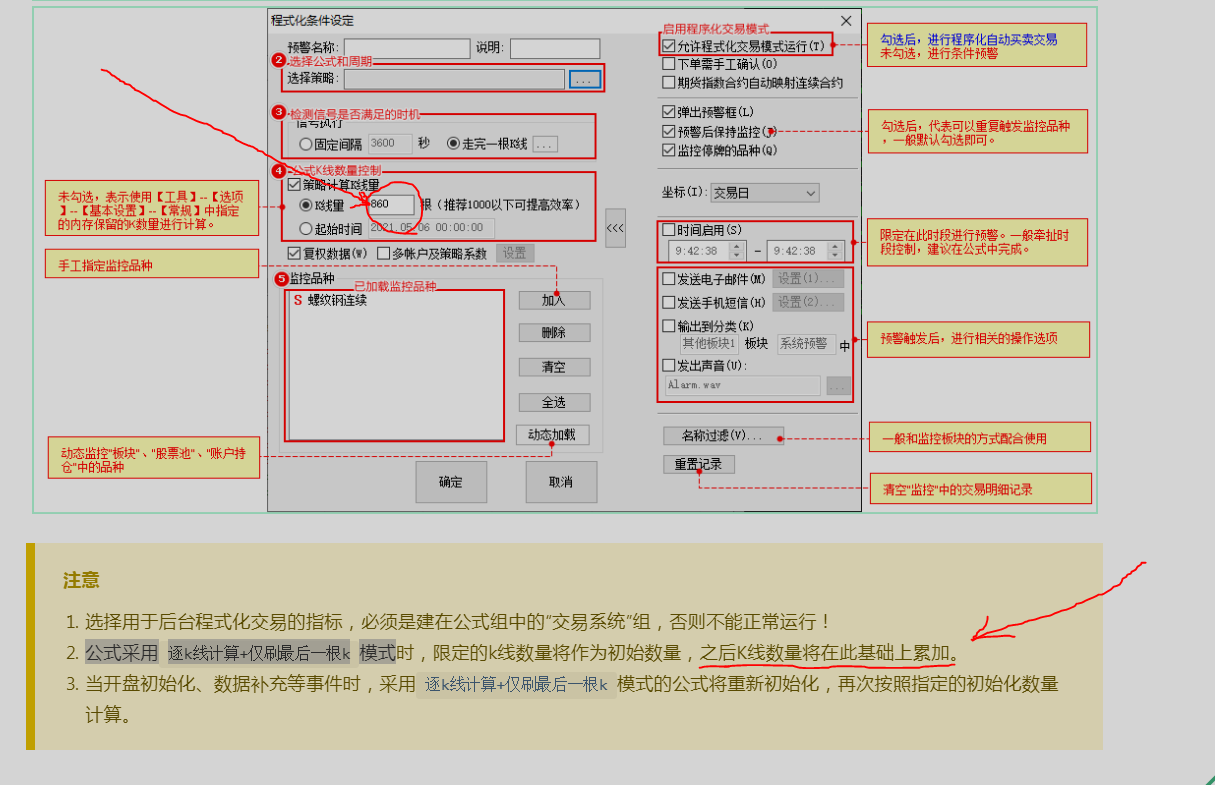The width and height of the screenshot is (1215, 785).
Task: Toggle the 复权数据 checkbox
Action: 294,254
